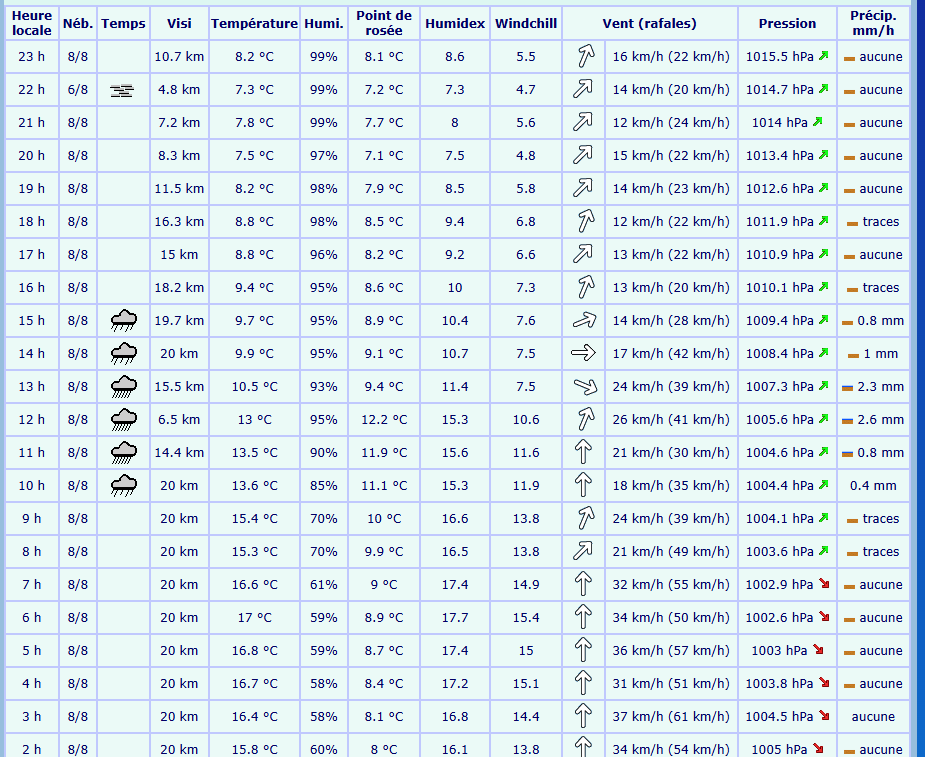Click the fog icon in the 22 h row
This screenshot has width=925, height=757.
pyautogui.click(x=123, y=90)
